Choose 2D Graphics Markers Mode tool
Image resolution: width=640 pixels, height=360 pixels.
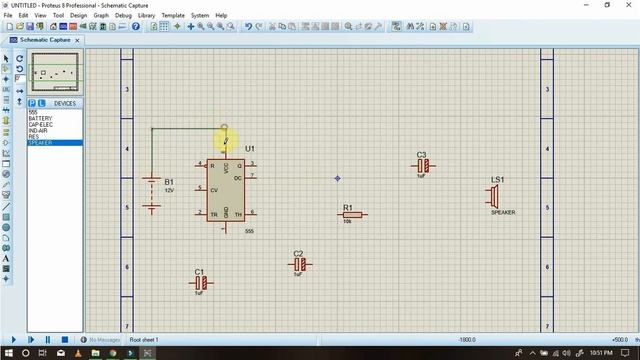coord(6,279)
